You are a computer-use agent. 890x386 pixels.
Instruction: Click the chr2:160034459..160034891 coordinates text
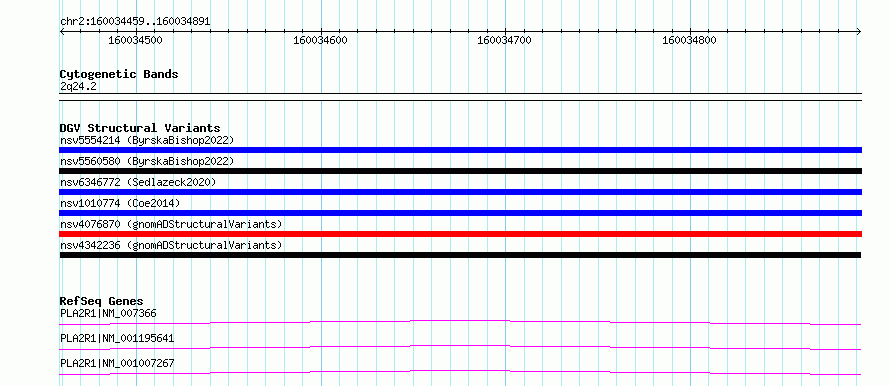[135, 21]
